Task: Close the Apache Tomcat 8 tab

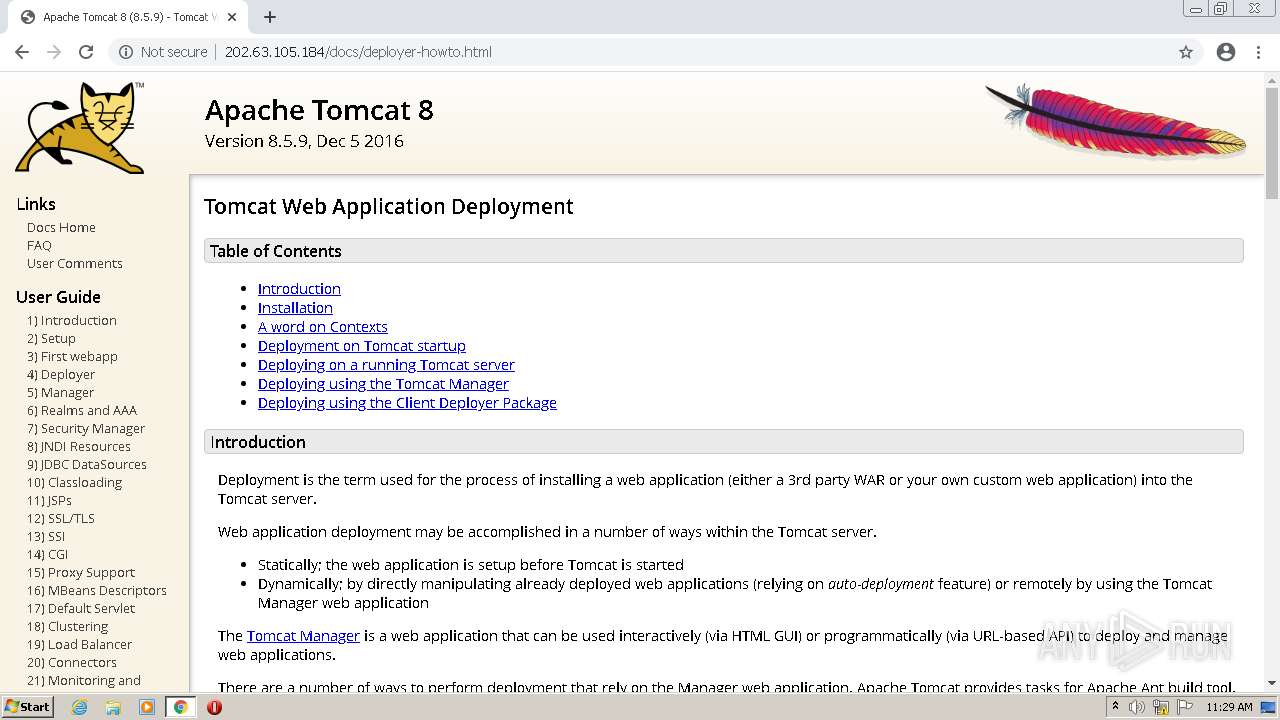Action: 232,17
